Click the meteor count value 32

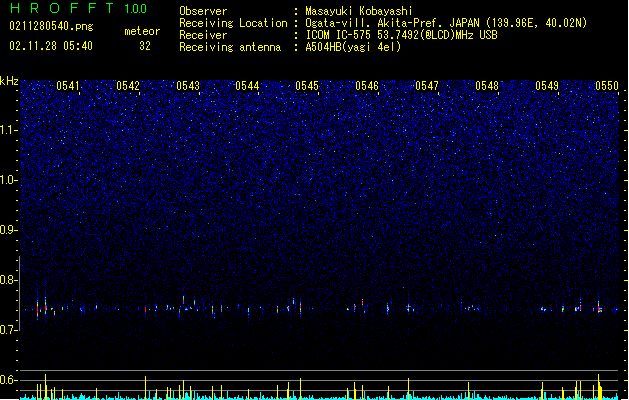coord(145,46)
